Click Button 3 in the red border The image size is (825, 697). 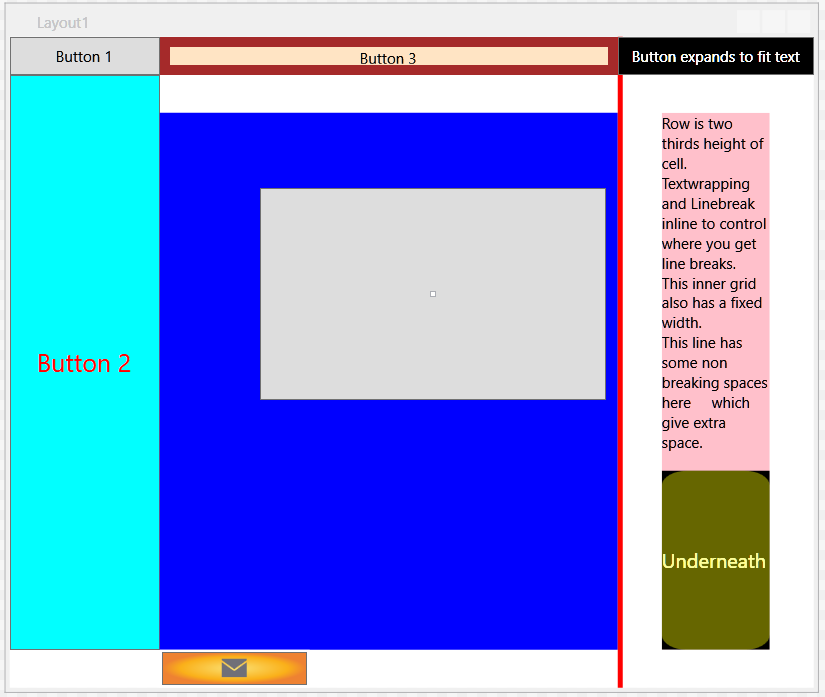[x=389, y=57]
